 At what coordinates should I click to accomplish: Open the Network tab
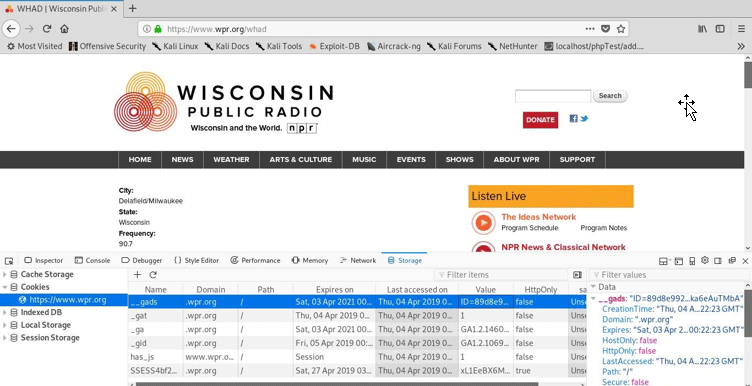(x=358, y=260)
